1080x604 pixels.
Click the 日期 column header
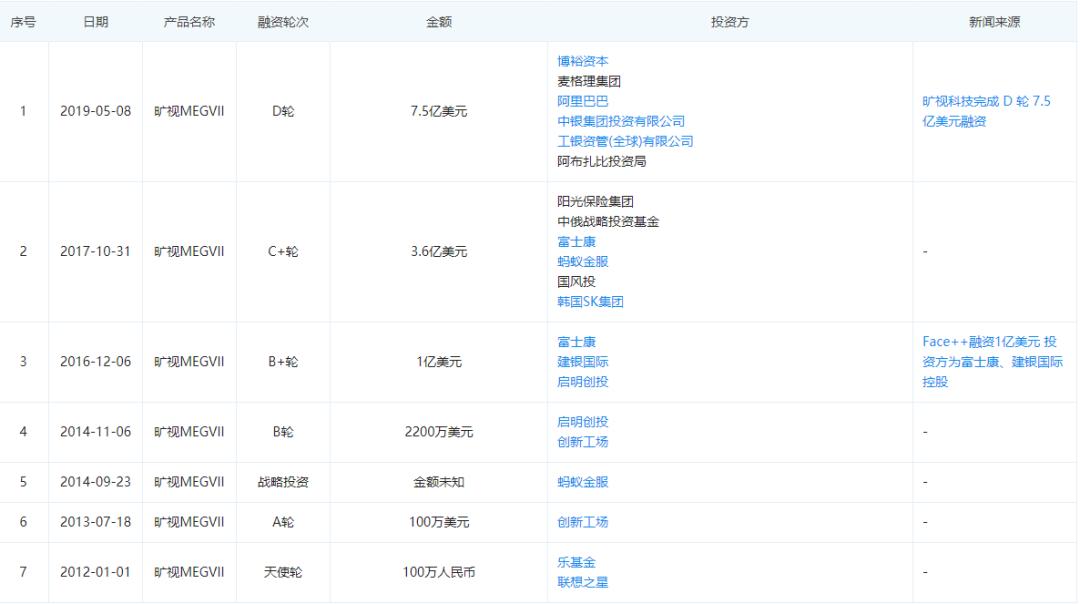(95, 22)
